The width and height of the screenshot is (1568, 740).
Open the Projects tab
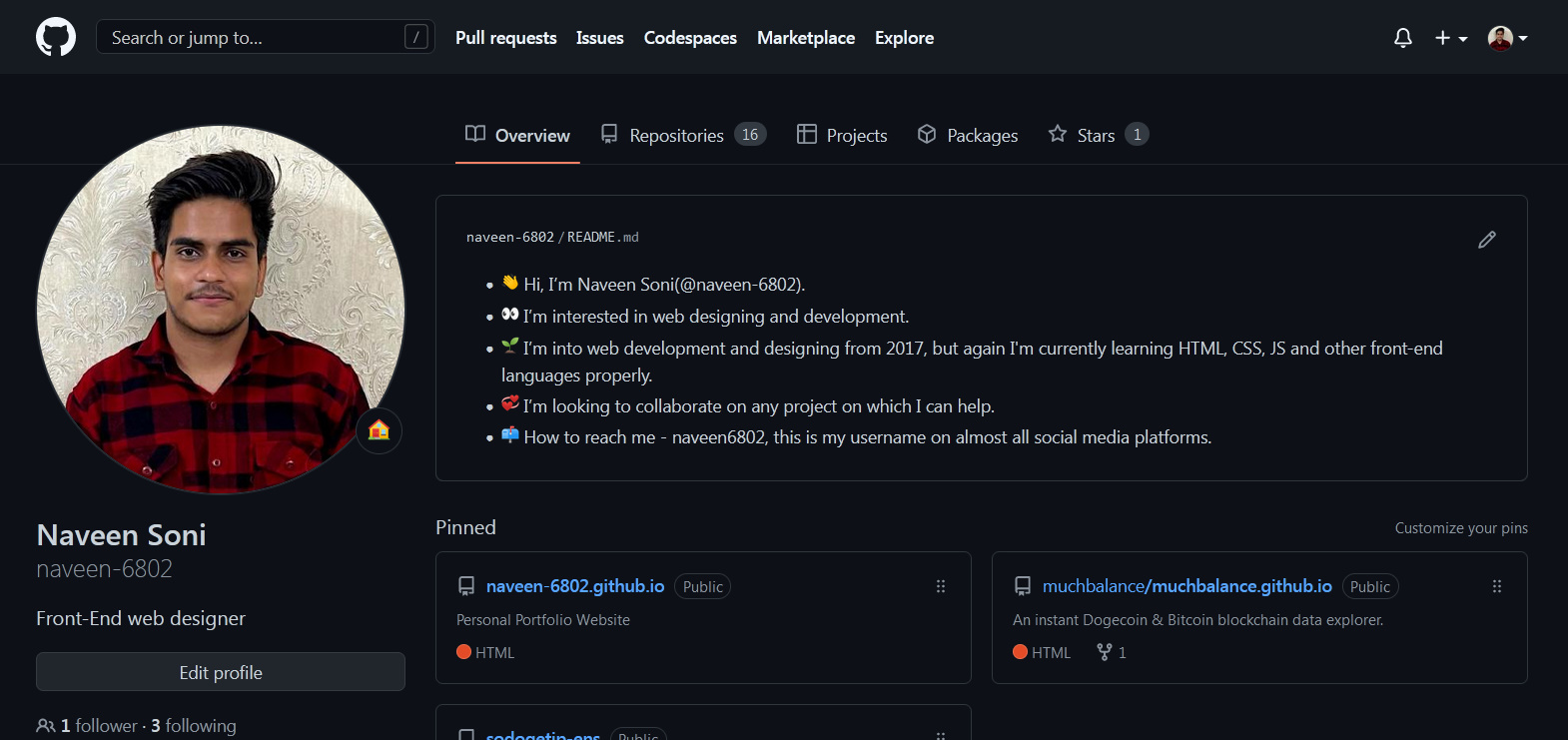coord(842,135)
